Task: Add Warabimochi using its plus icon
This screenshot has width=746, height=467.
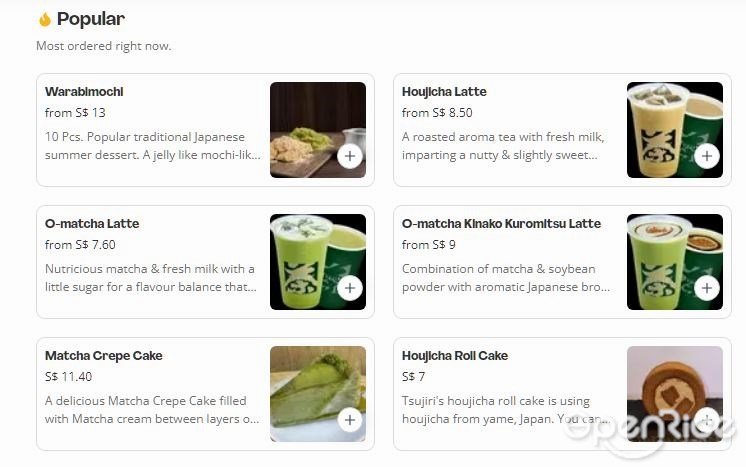Action: click(350, 156)
